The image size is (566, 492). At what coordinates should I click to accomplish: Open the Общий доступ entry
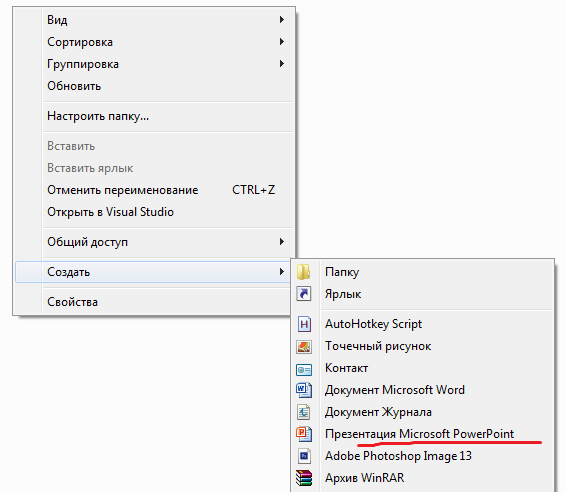(x=154, y=242)
